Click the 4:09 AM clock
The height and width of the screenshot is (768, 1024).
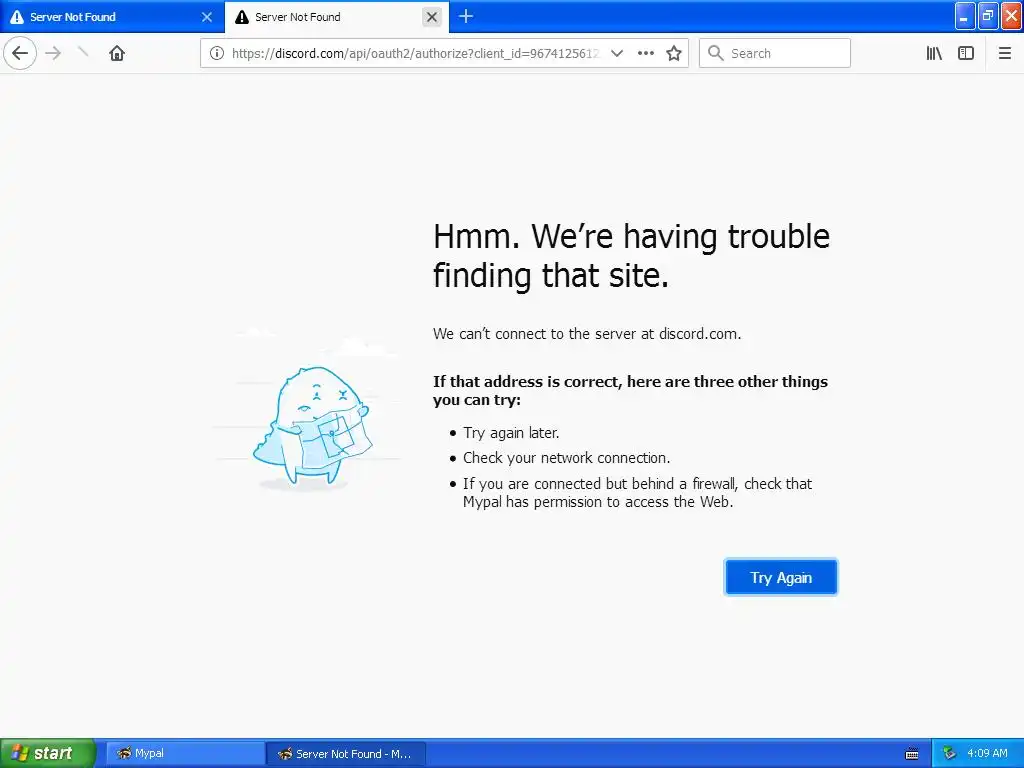pos(987,753)
